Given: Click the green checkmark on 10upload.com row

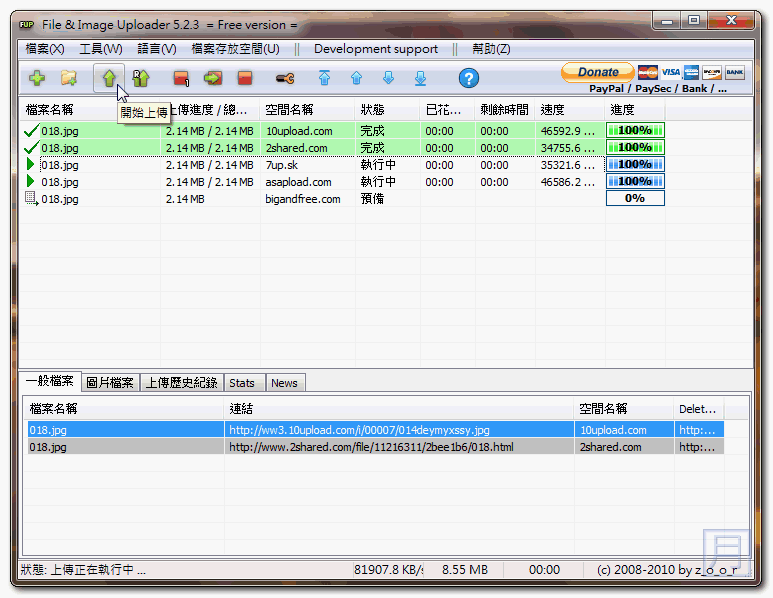Looking at the screenshot, I should pos(31,131).
